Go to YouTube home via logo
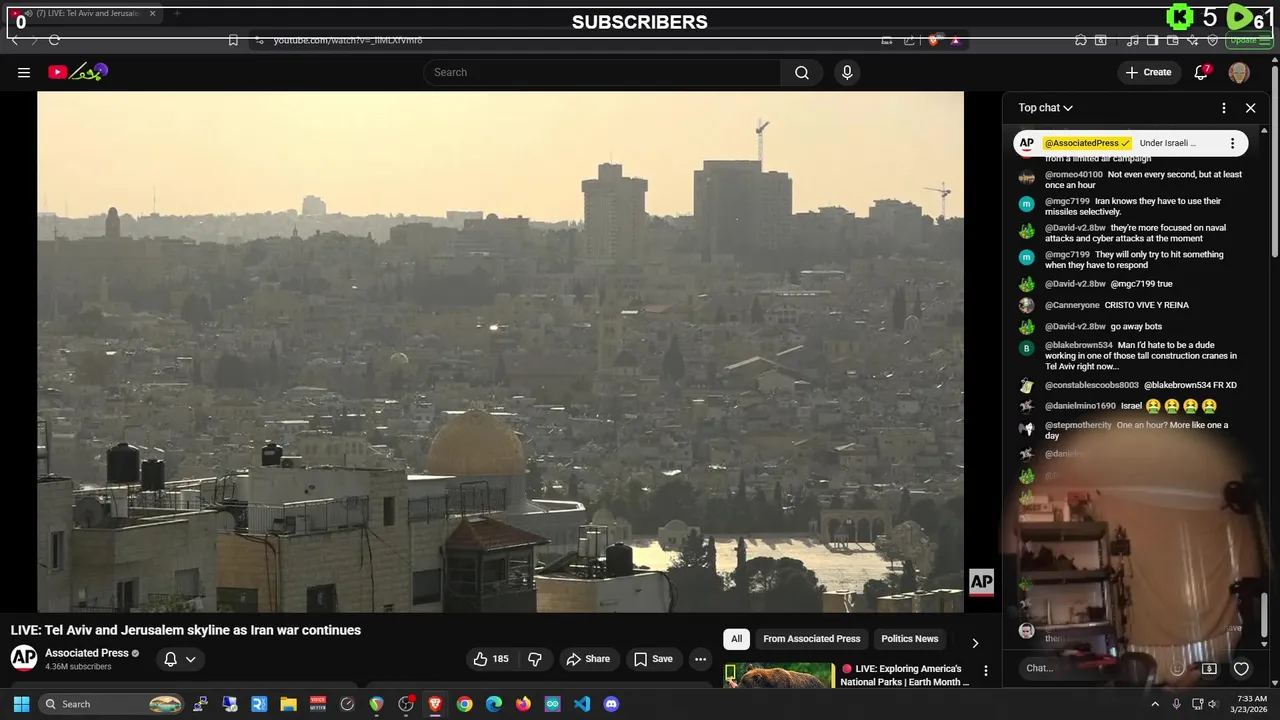 click(x=78, y=72)
